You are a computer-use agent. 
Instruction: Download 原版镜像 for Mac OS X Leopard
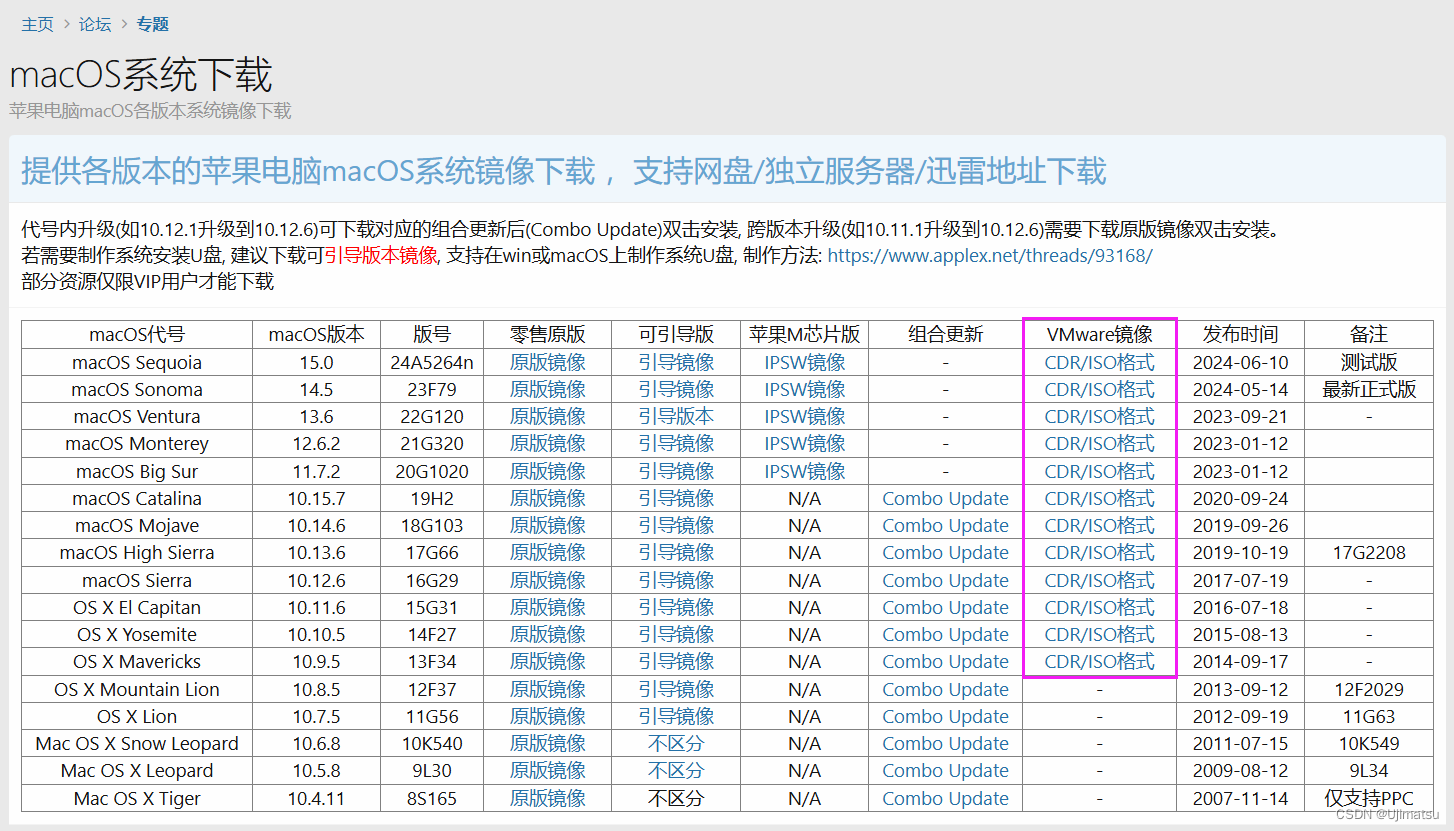tap(547, 770)
